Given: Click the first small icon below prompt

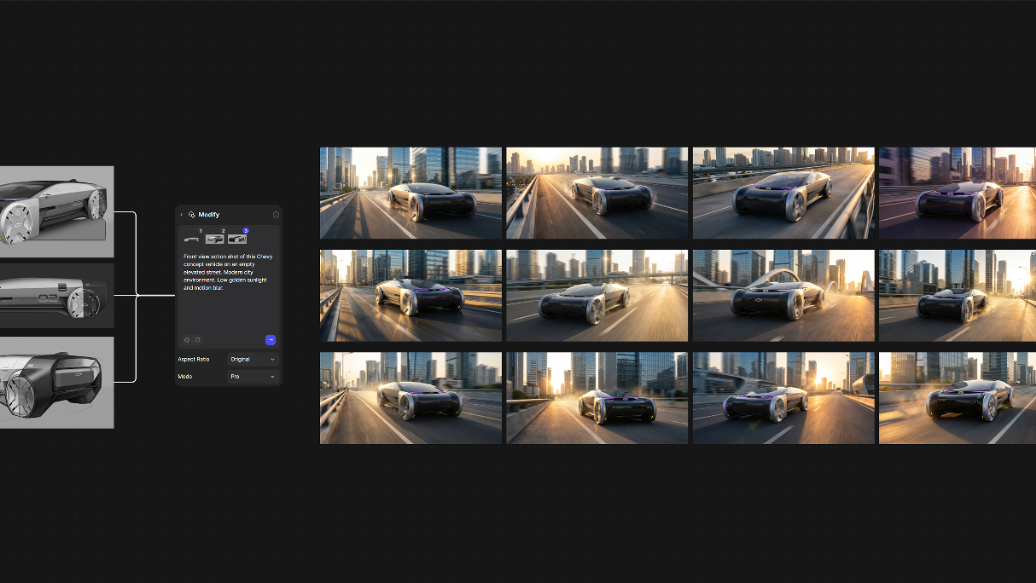Looking at the screenshot, I should (187, 340).
